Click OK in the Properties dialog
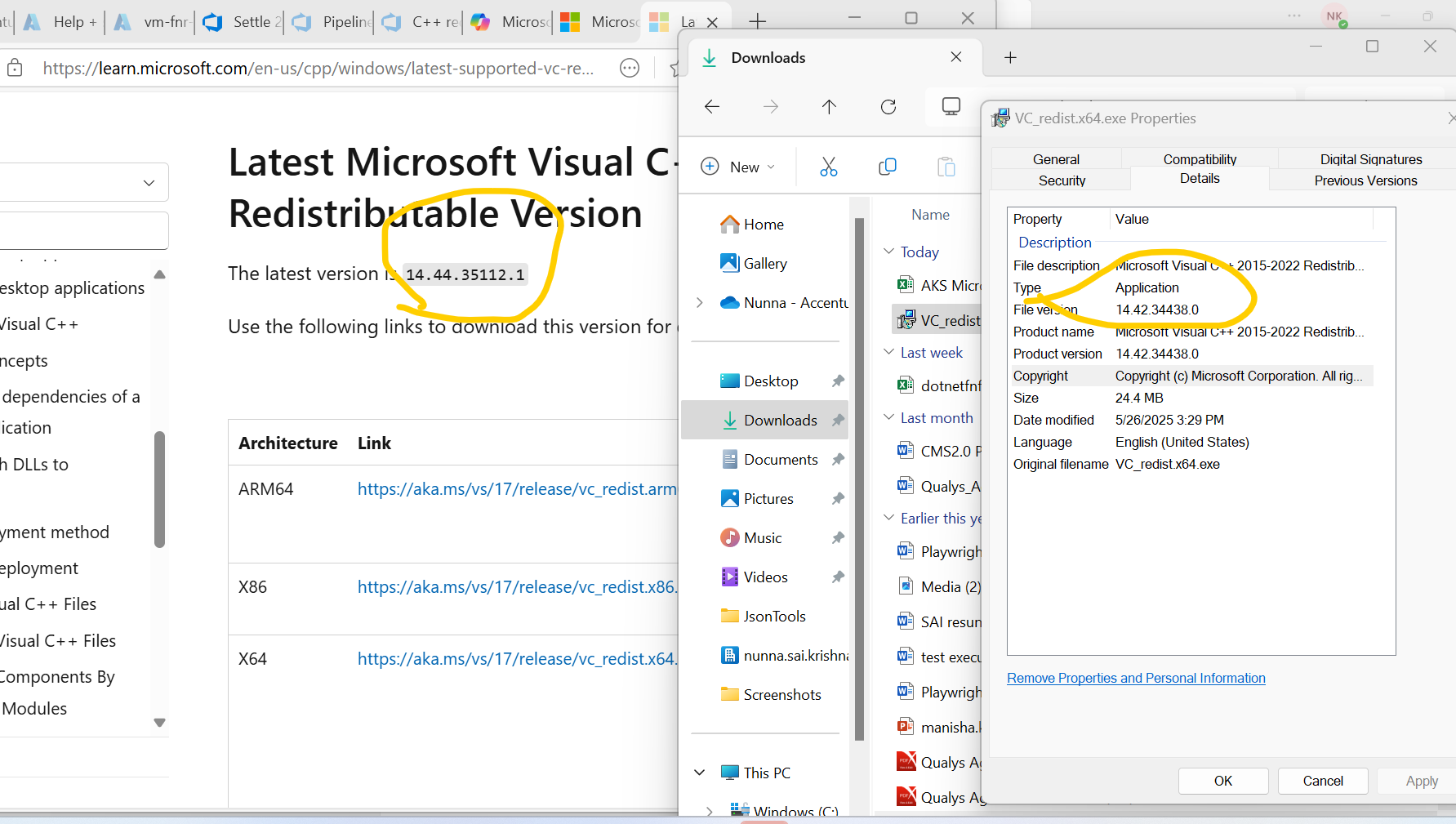Viewport: 1456px width, 824px height. tap(1223, 781)
